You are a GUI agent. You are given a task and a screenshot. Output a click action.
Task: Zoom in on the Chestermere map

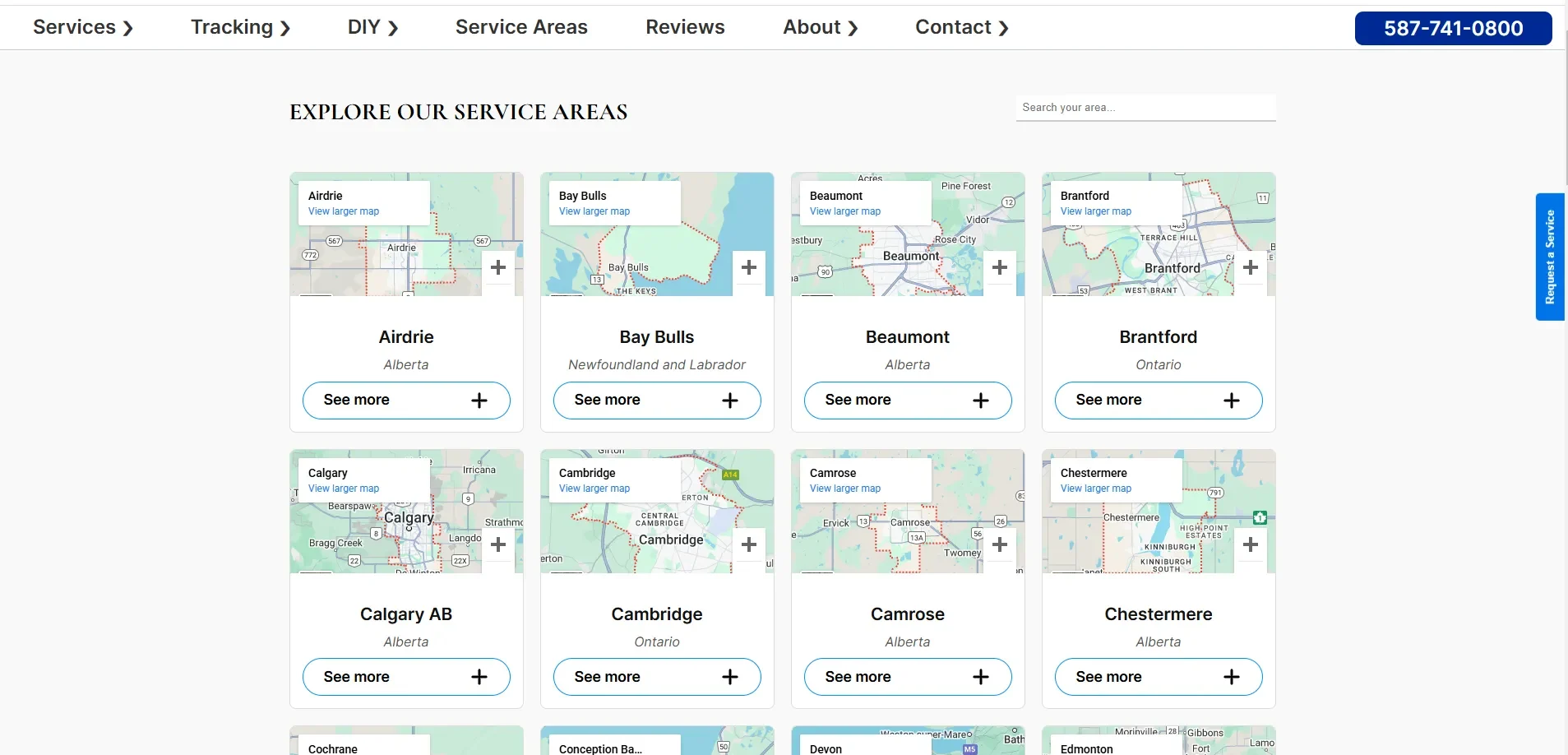tap(1251, 544)
